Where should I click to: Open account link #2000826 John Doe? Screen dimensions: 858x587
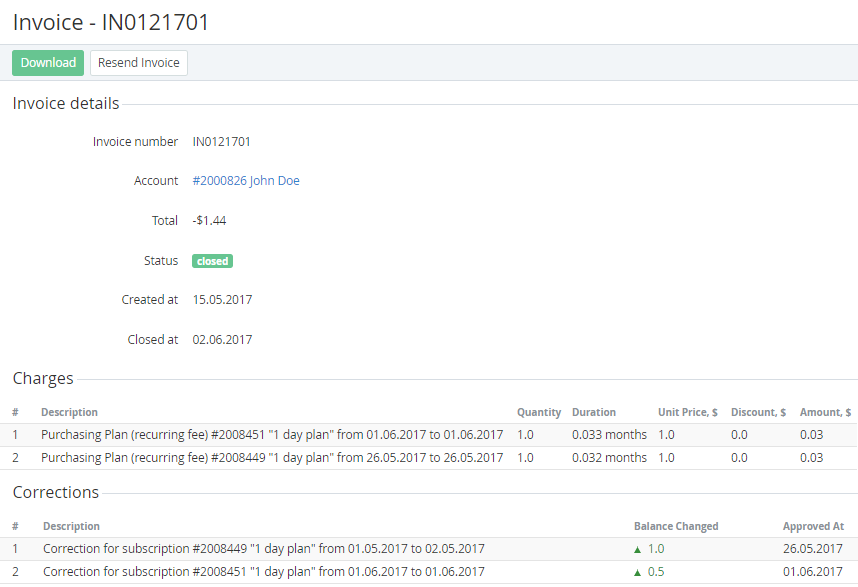(246, 181)
